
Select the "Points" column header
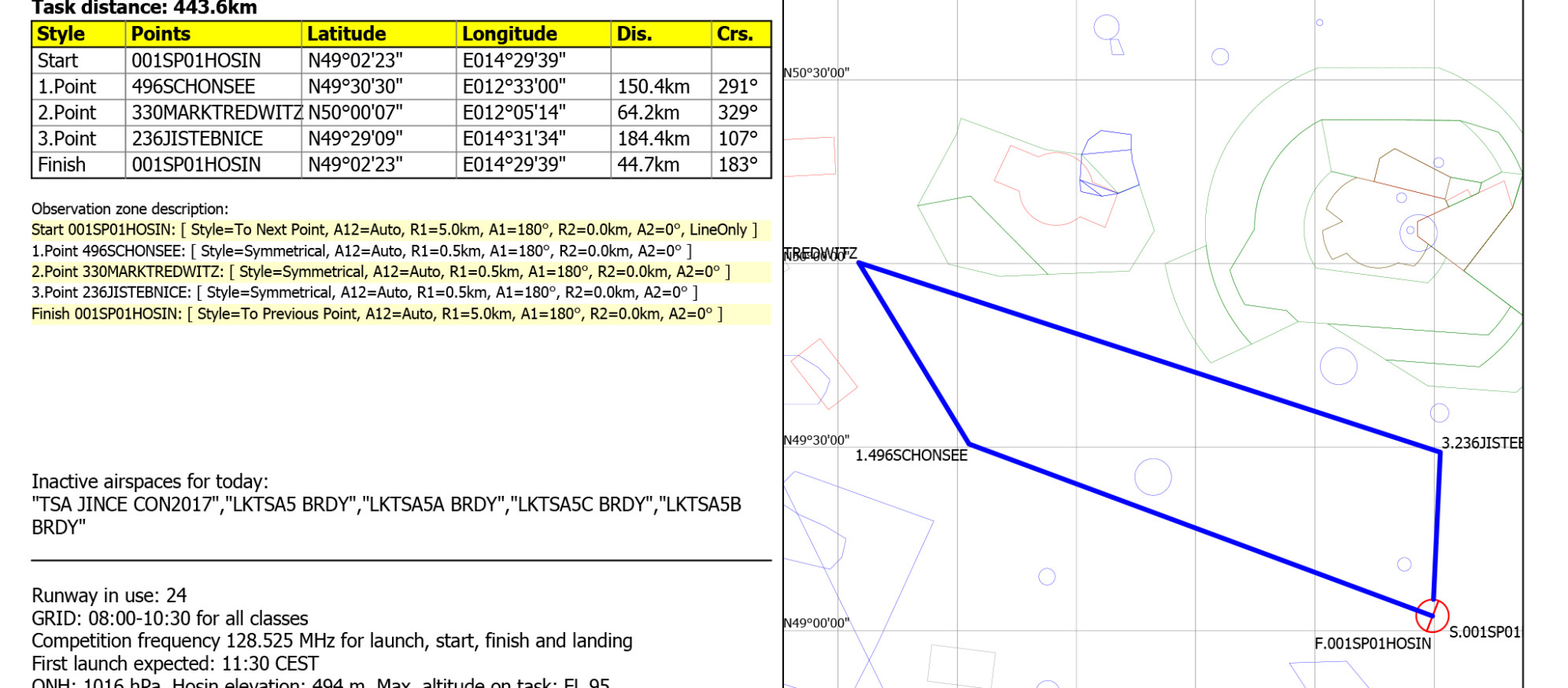click(161, 35)
